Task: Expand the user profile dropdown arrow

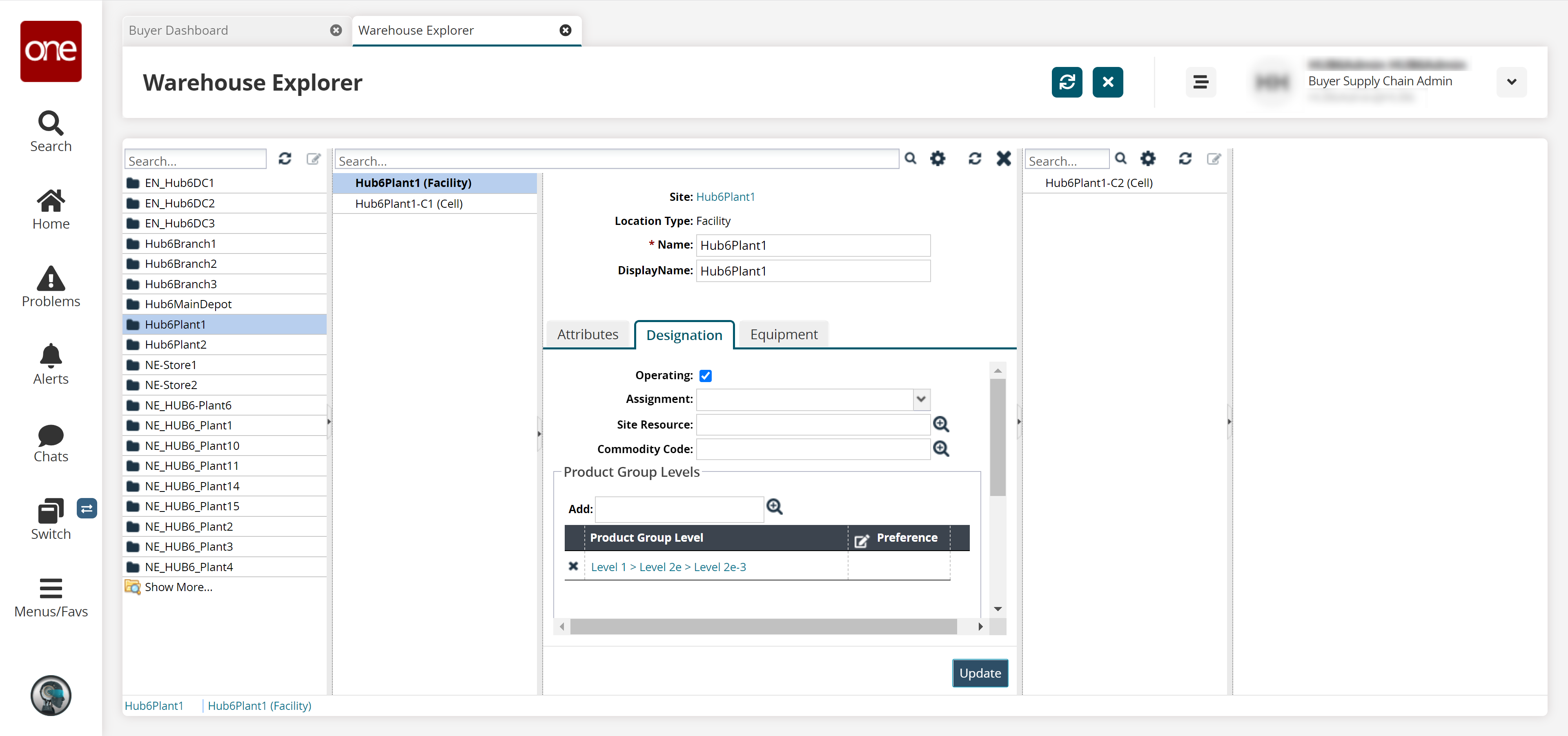Action: coord(1511,82)
